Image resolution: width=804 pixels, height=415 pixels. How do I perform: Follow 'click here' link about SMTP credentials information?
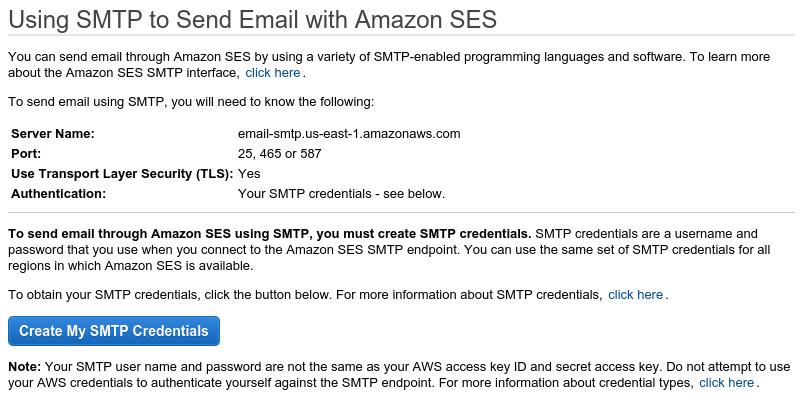click(x=635, y=295)
